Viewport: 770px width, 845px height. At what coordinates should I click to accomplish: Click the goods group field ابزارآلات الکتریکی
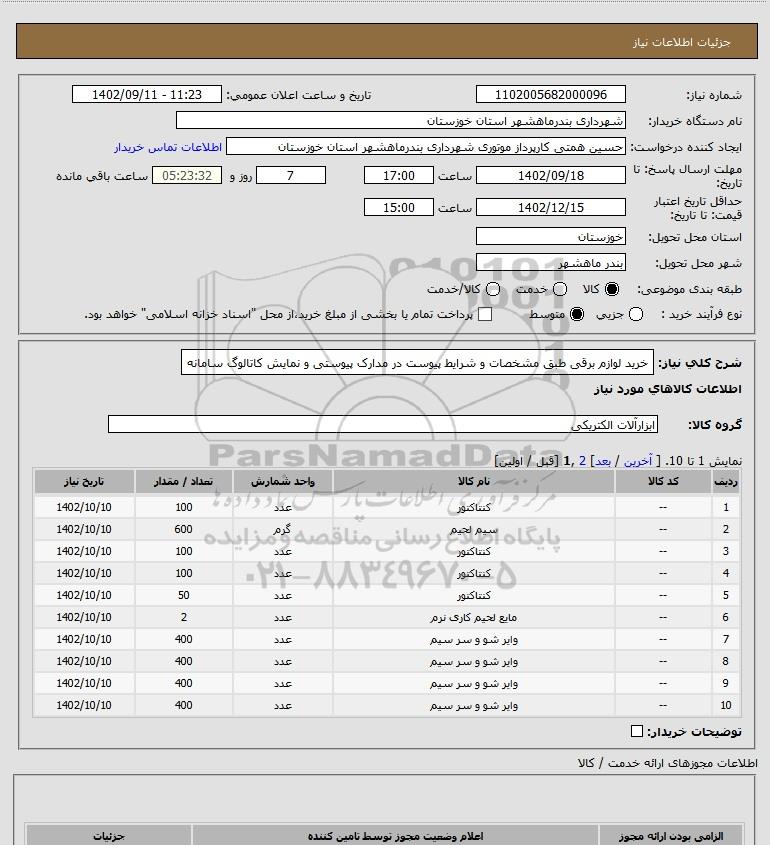click(383, 424)
